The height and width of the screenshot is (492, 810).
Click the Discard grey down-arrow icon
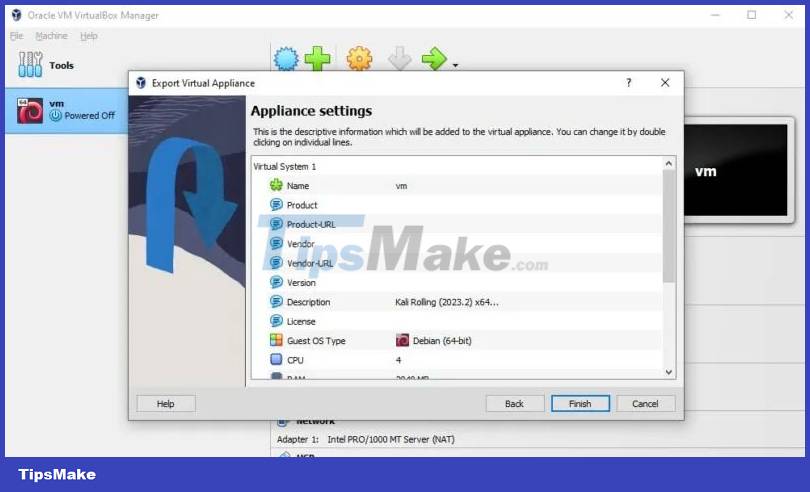click(399, 58)
